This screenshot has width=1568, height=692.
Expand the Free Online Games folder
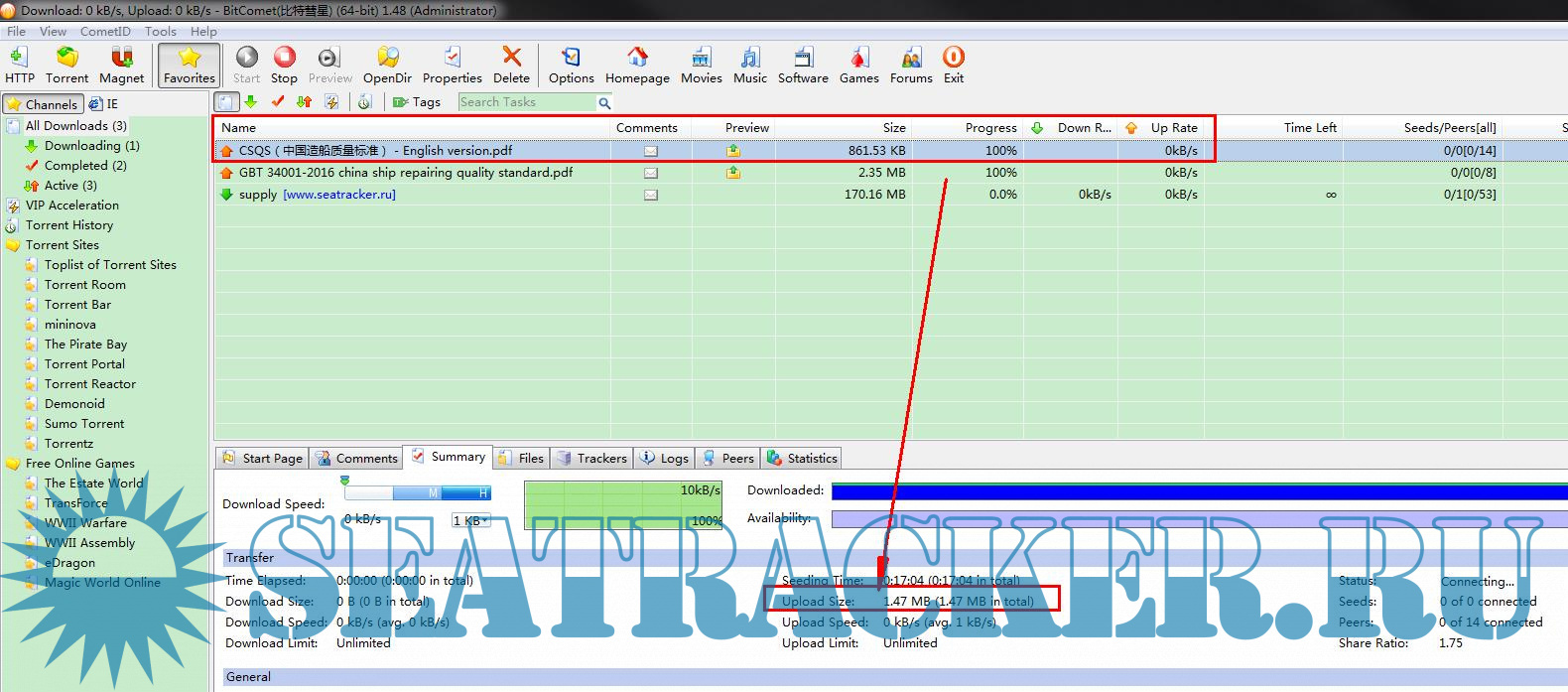[x=13, y=464]
